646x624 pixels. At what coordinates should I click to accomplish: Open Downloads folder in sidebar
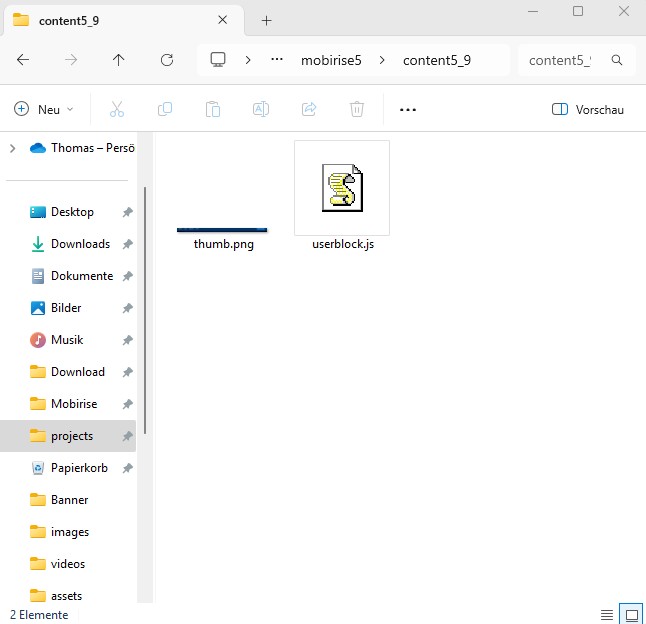pyautogui.click(x=80, y=244)
